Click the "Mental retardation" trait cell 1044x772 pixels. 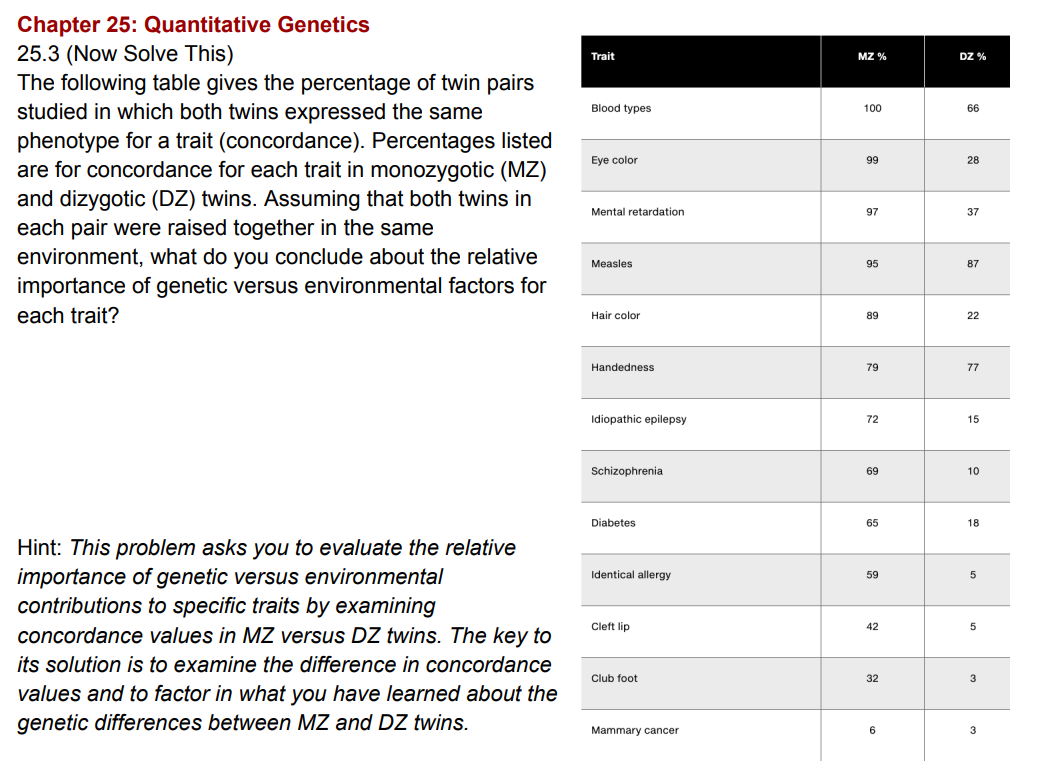click(638, 212)
